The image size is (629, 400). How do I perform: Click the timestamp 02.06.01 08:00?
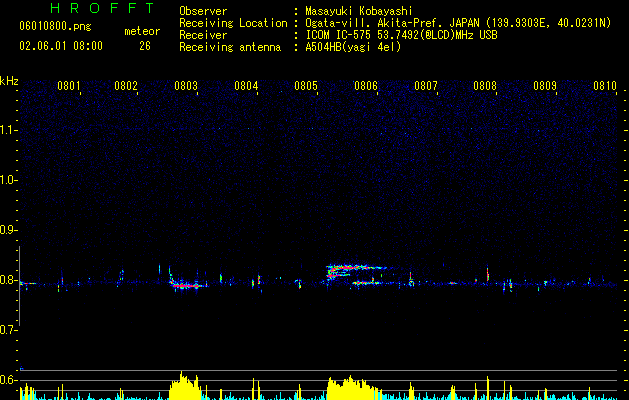61,46
